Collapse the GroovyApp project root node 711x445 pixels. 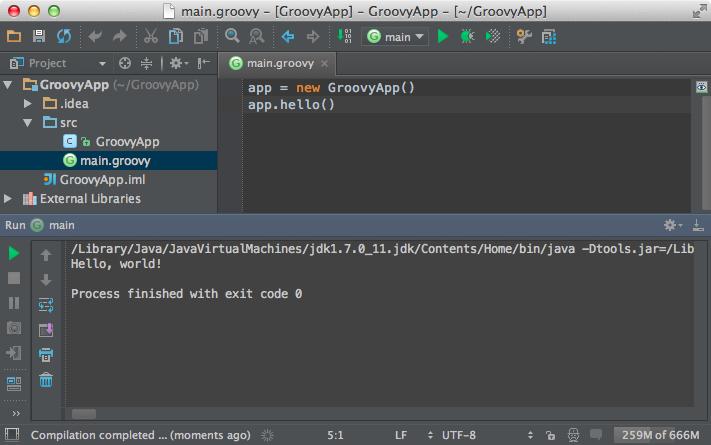8,84
